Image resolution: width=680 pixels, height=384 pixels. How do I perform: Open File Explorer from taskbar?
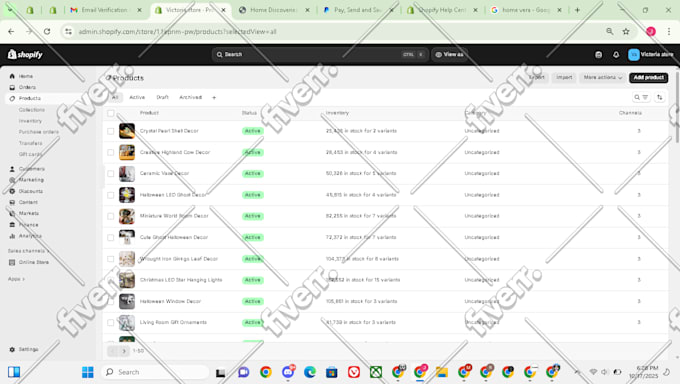point(441,372)
